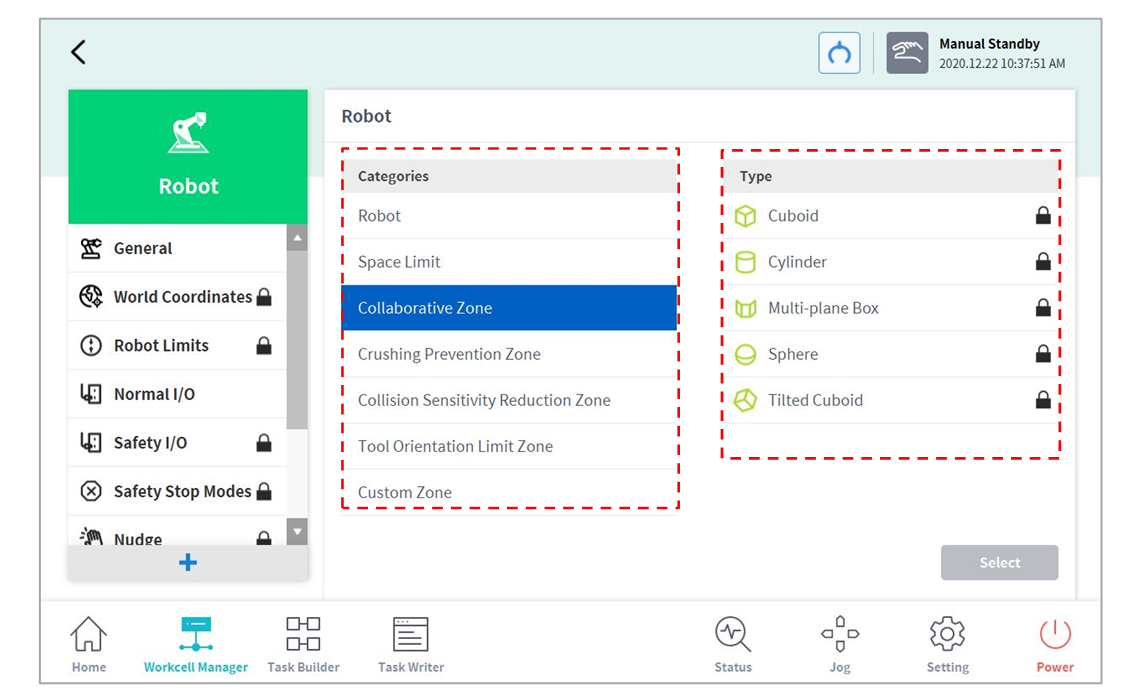
Task: Open the Home screen
Action: [88, 644]
